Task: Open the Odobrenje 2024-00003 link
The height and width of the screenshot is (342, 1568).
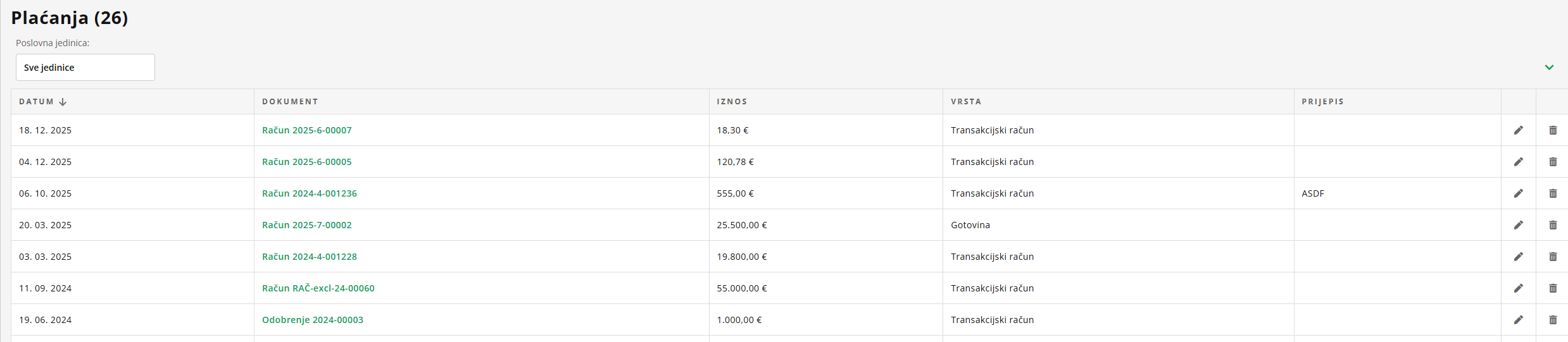Action: tap(313, 320)
